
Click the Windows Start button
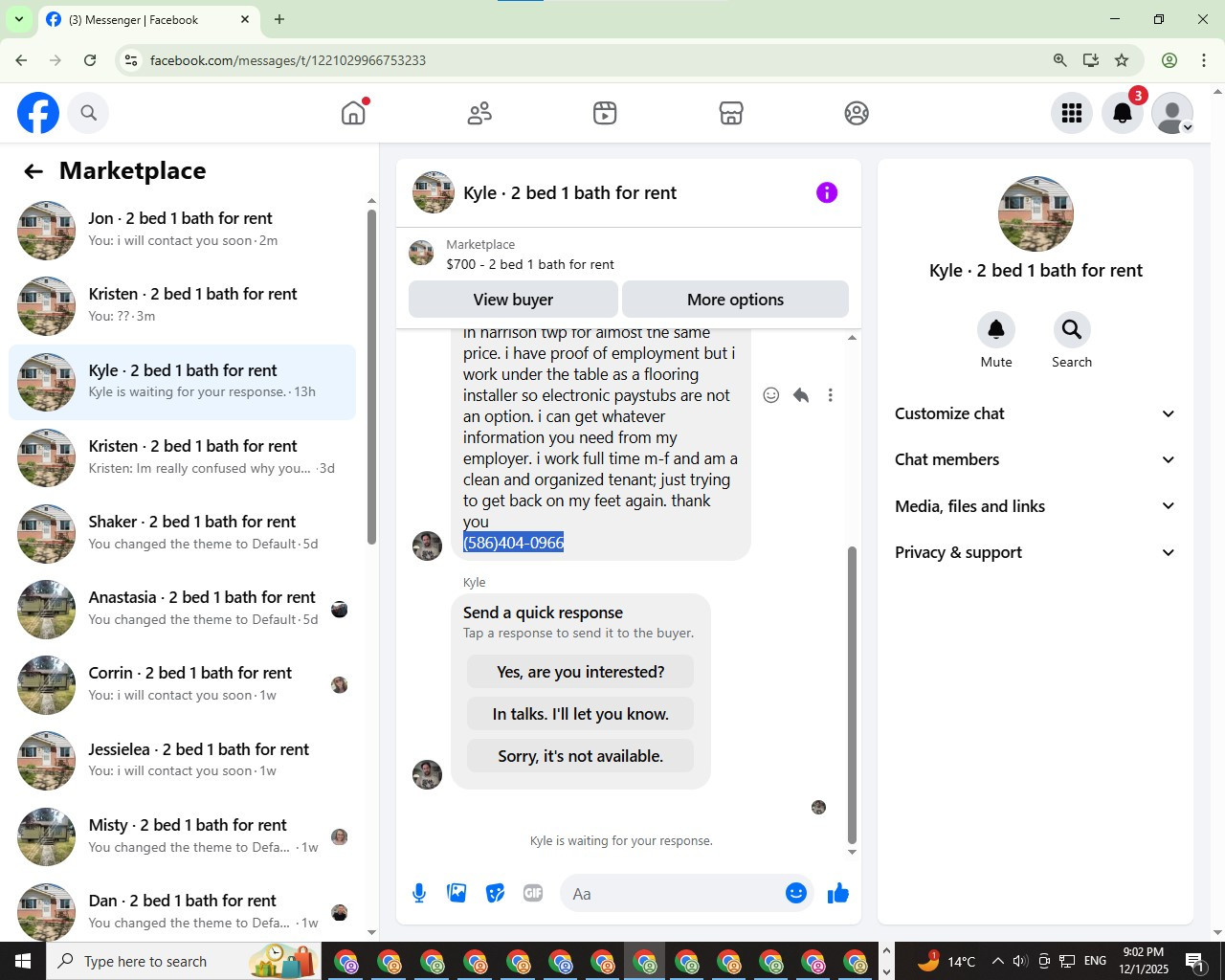(x=23, y=961)
